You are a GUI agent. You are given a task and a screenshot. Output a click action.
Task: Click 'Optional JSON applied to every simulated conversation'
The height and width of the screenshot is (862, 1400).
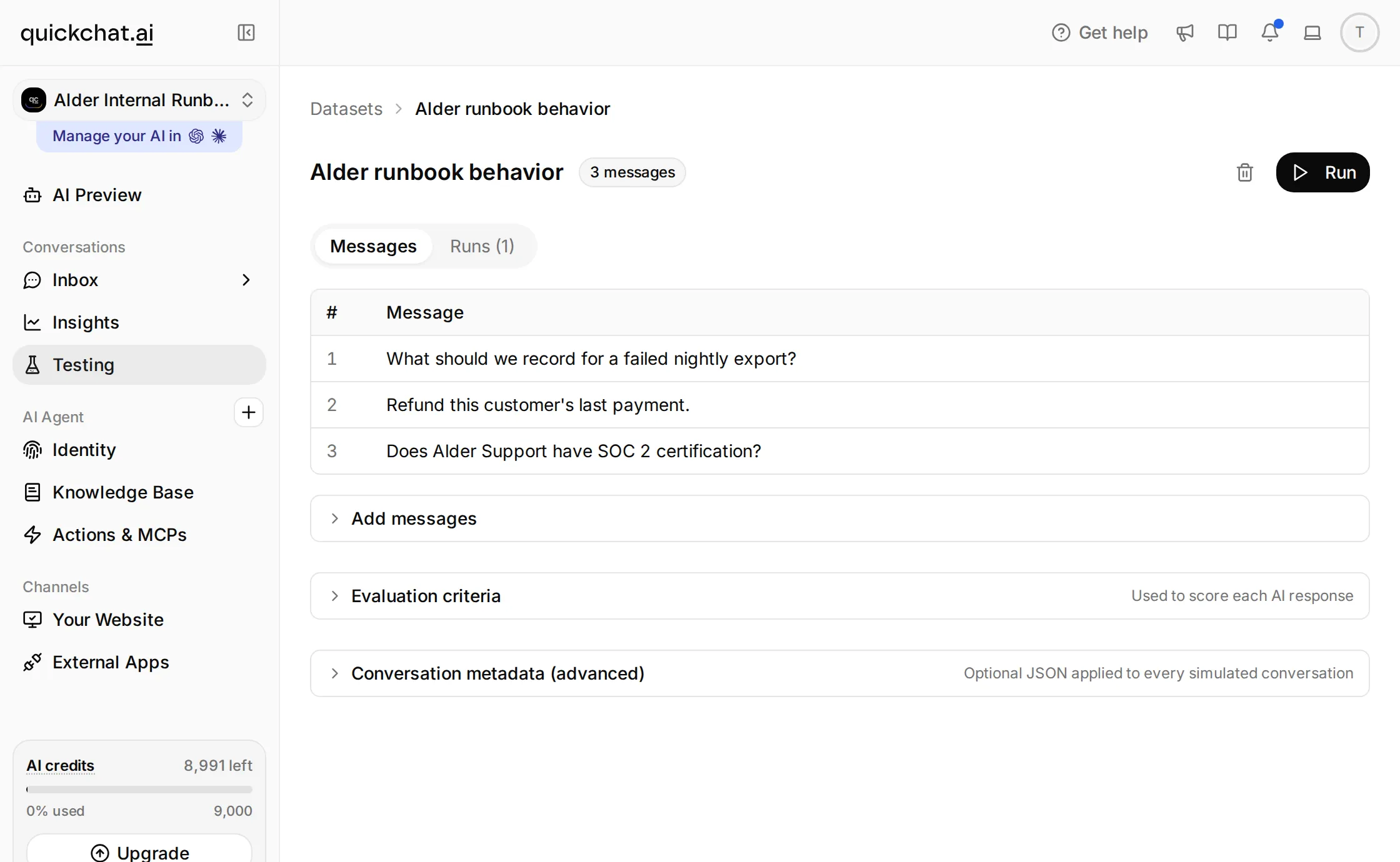point(1158,674)
